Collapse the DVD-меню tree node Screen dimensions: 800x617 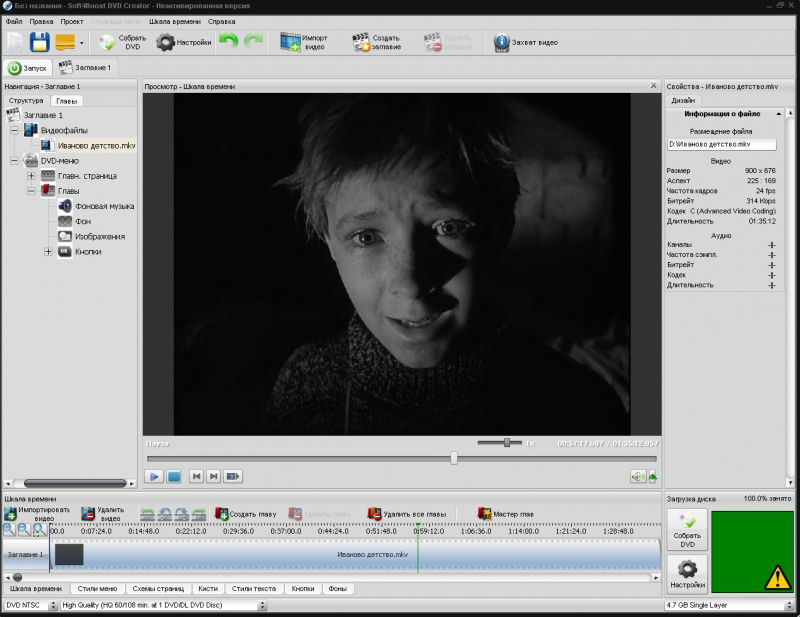pos(14,161)
